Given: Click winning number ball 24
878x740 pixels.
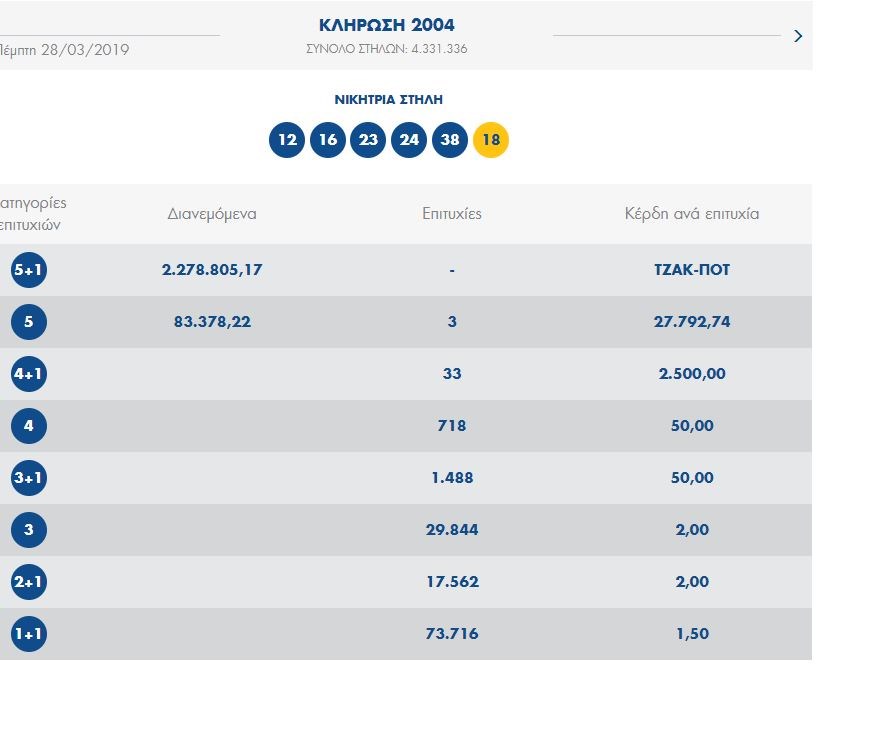Looking at the screenshot, I should (x=409, y=140).
